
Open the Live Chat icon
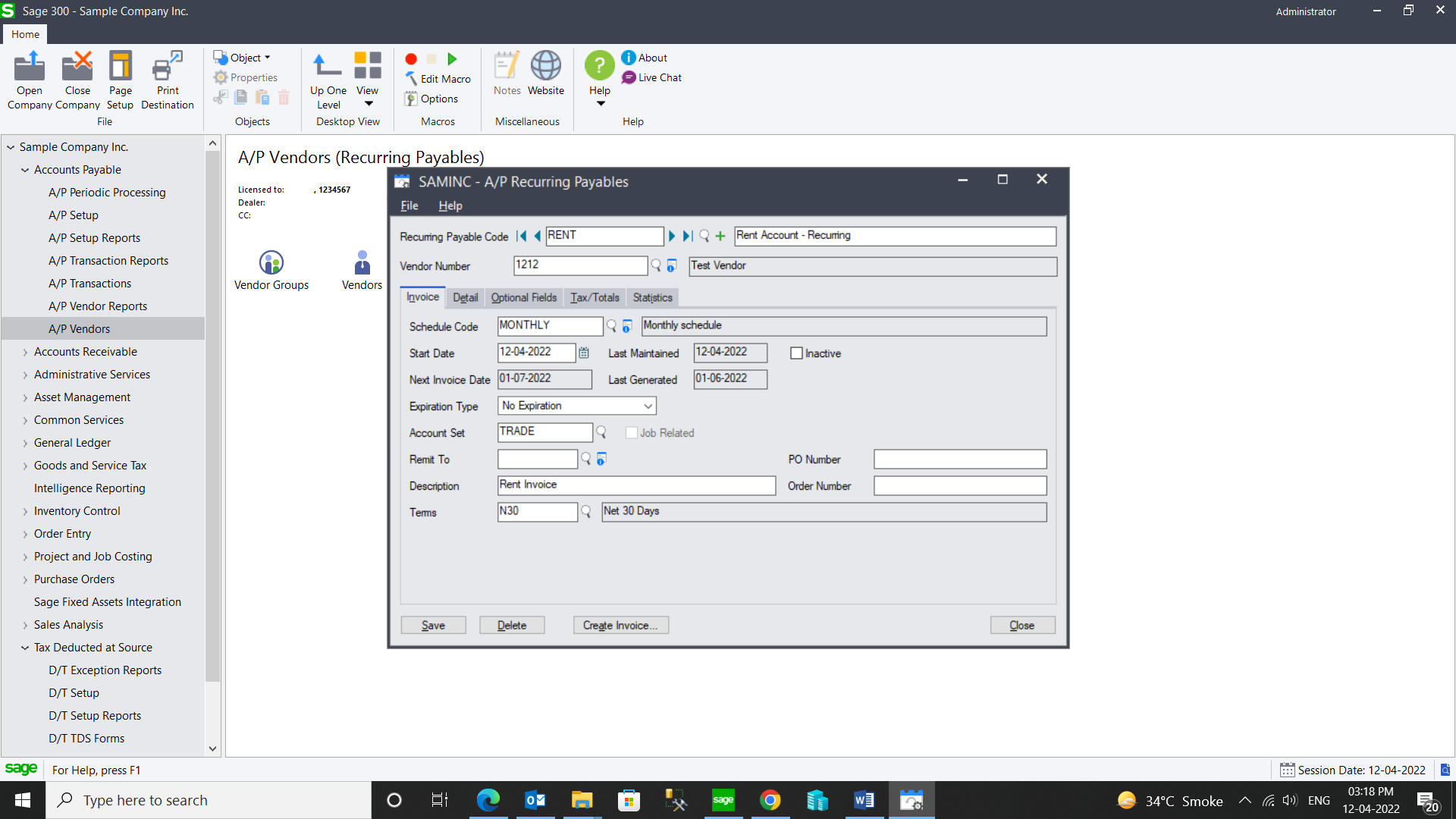pos(629,77)
